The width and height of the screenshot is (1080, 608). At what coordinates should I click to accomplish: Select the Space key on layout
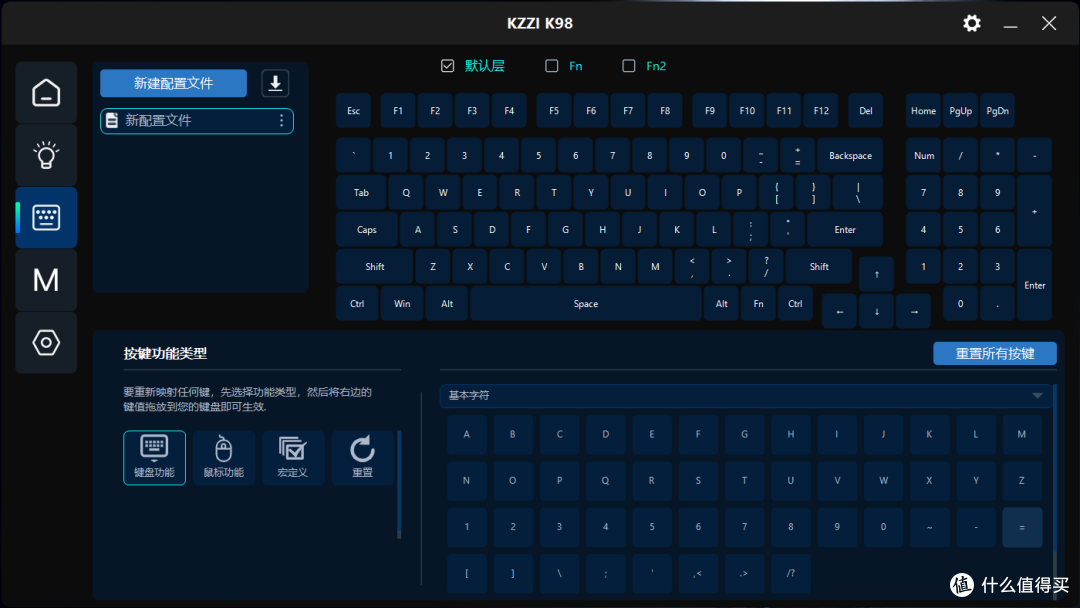click(585, 304)
